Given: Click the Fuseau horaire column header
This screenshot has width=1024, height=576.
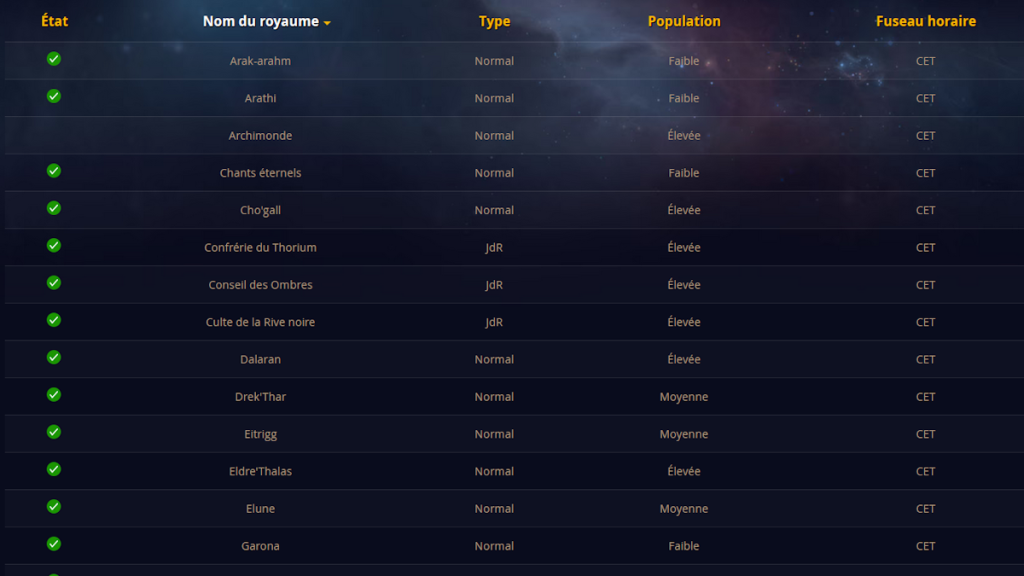Looking at the screenshot, I should [x=925, y=21].
